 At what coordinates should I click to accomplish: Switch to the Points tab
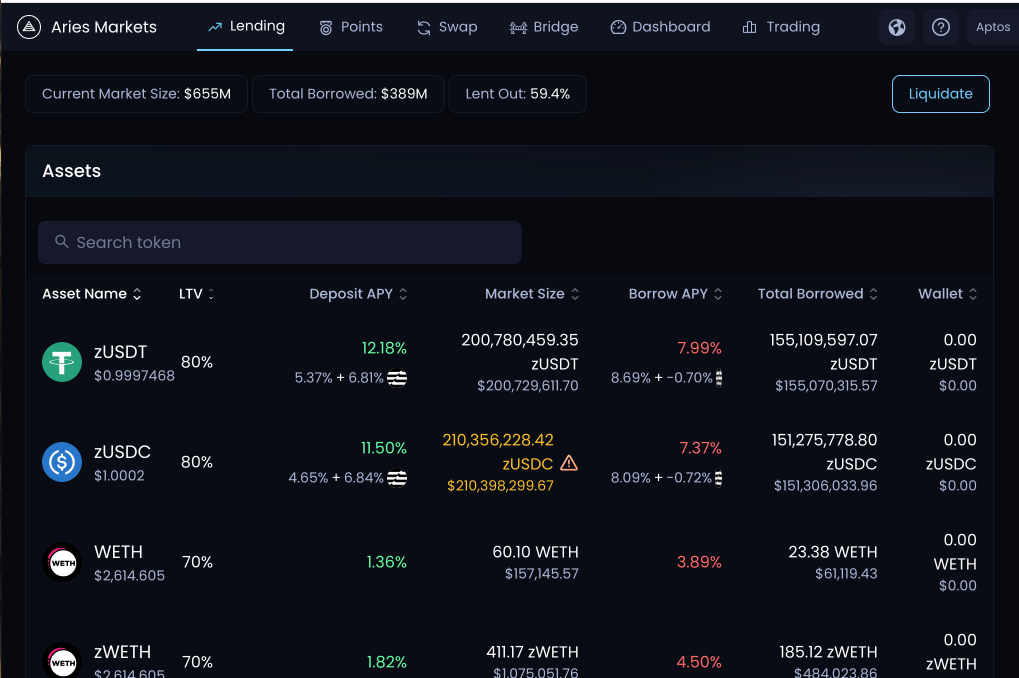[351, 27]
